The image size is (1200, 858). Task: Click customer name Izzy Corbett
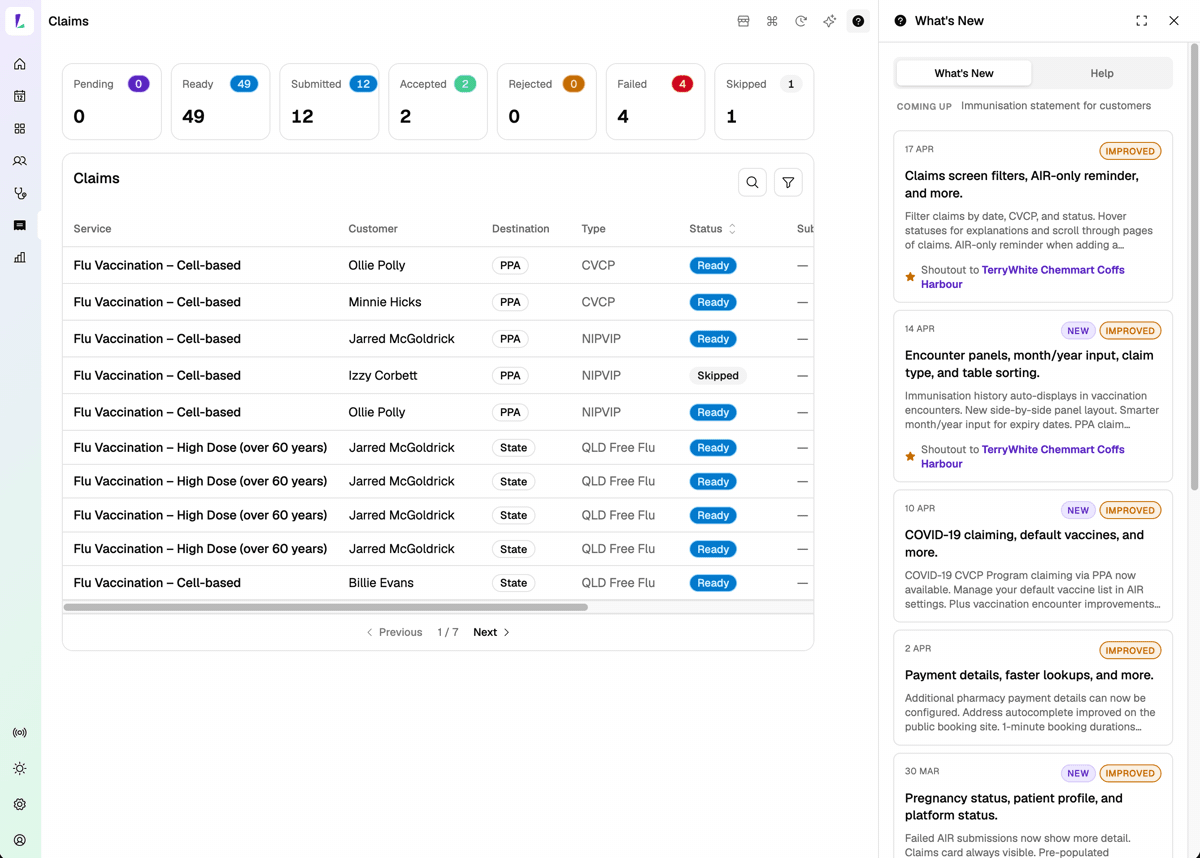tap(383, 376)
